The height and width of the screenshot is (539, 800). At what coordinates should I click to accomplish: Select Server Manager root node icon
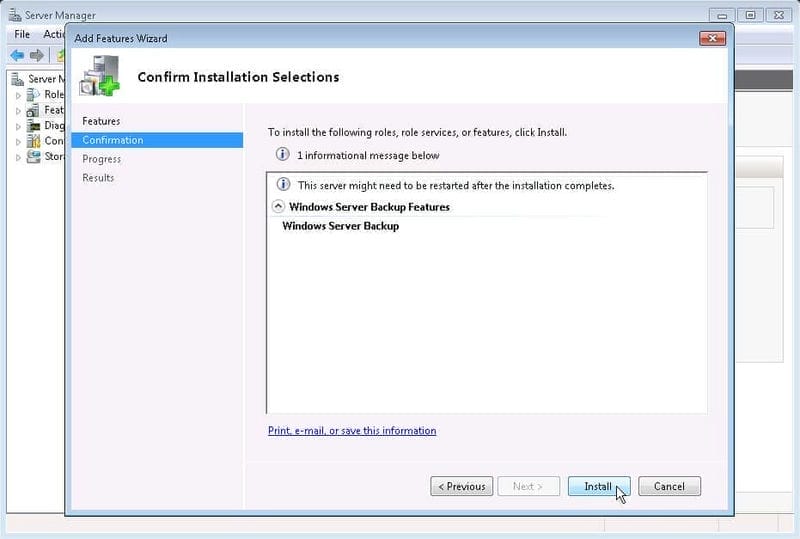click(x=18, y=79)
